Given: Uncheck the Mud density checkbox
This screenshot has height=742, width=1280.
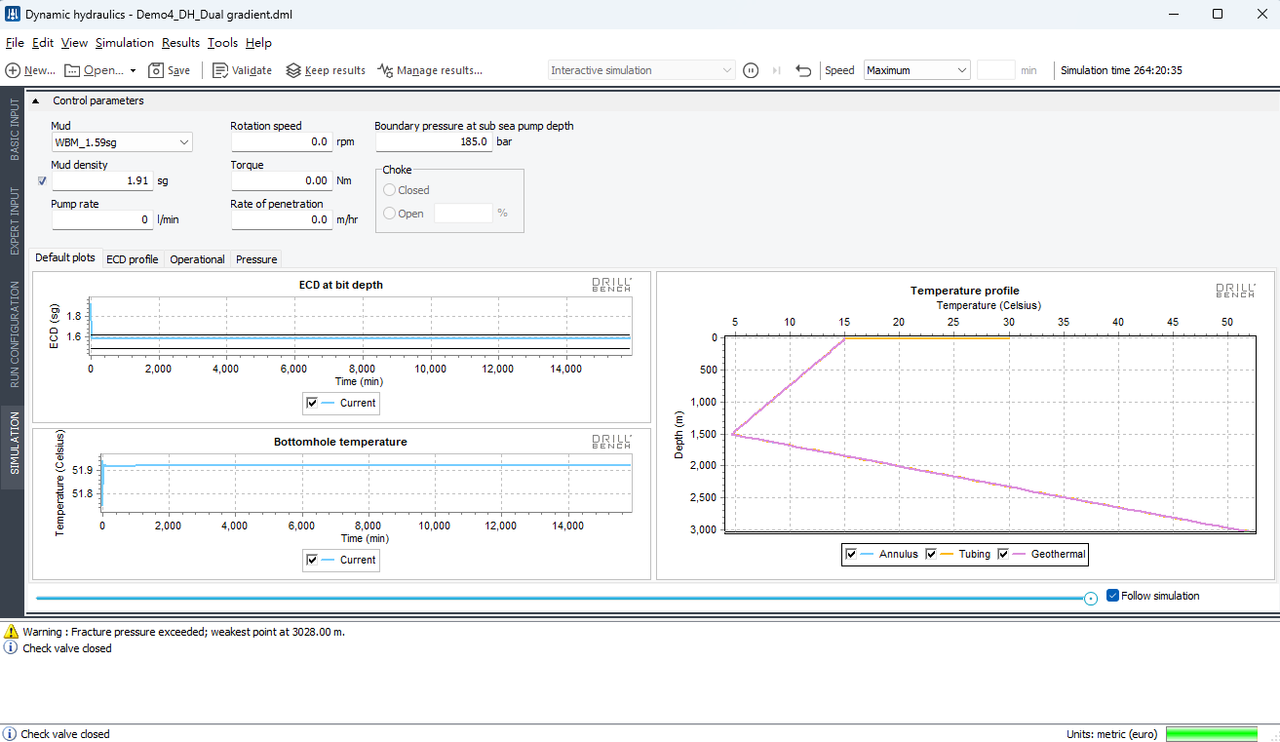Looking at the screenshot, I should (41, 181).
